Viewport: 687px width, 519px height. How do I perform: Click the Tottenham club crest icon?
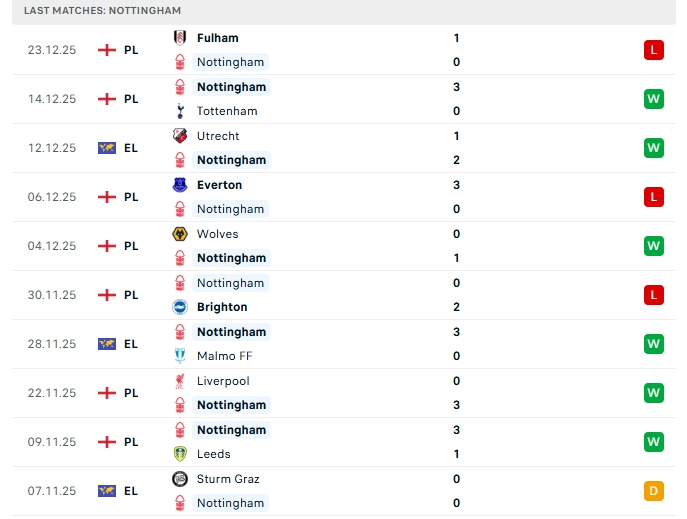(x=180, y=111)
